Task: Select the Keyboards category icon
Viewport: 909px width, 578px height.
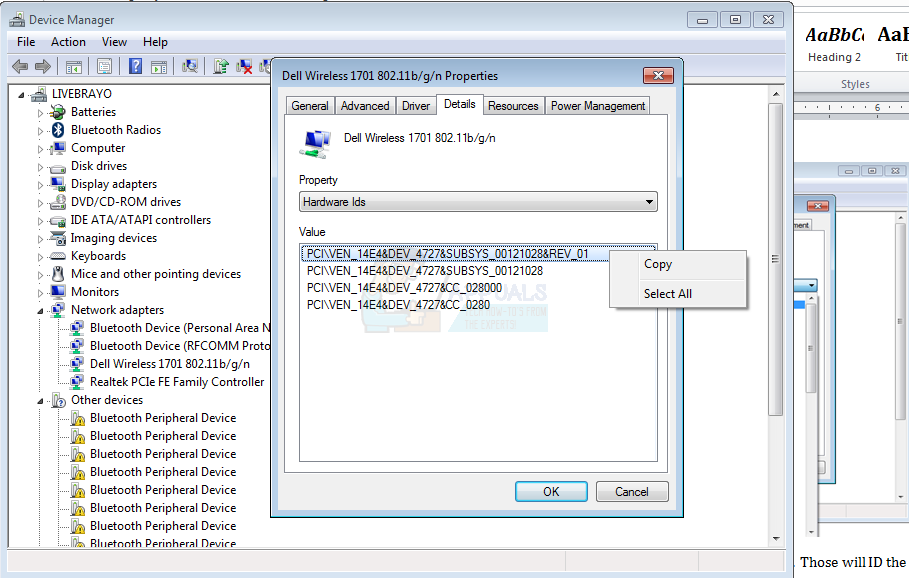Action: coord(57,256)
